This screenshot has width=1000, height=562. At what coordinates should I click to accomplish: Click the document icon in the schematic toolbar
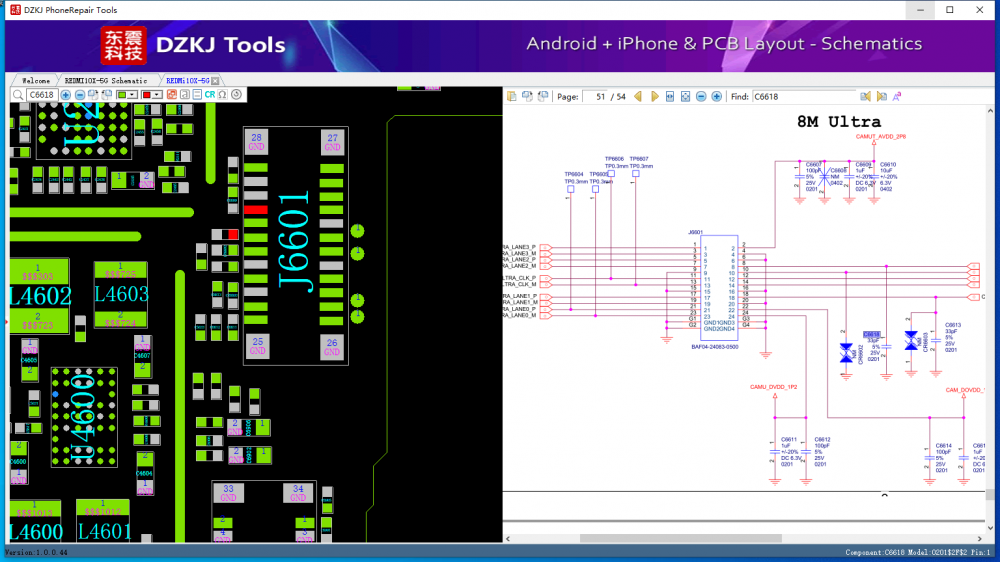click(511, 96)
